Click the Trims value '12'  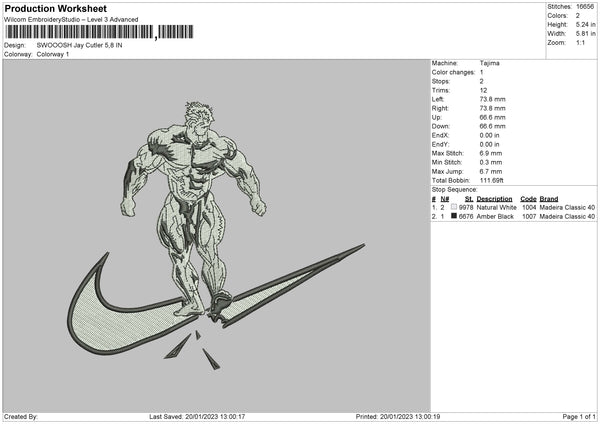tap(483, 90)
